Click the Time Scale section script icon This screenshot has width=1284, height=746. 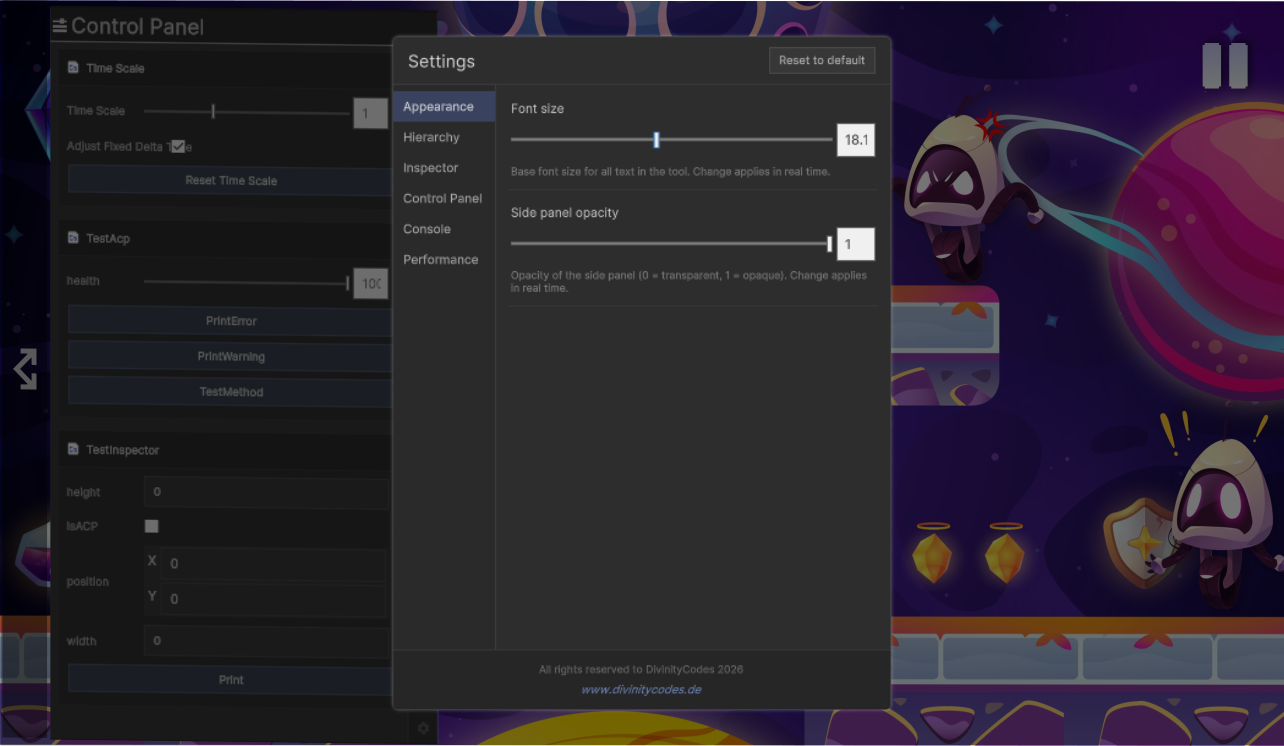73,68
